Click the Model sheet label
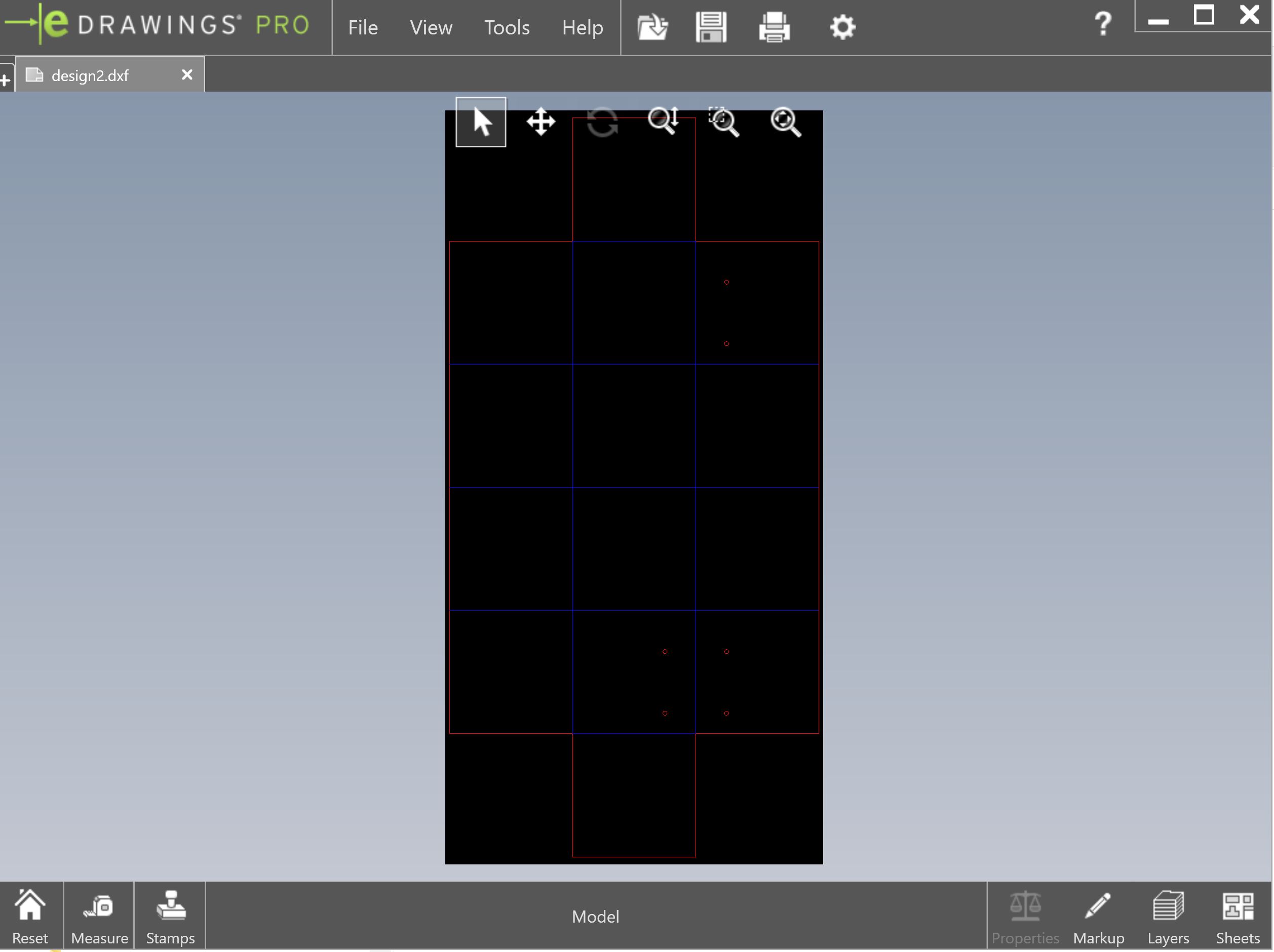This screenshot has height=952, width=1274. click(x=595, y=917)
